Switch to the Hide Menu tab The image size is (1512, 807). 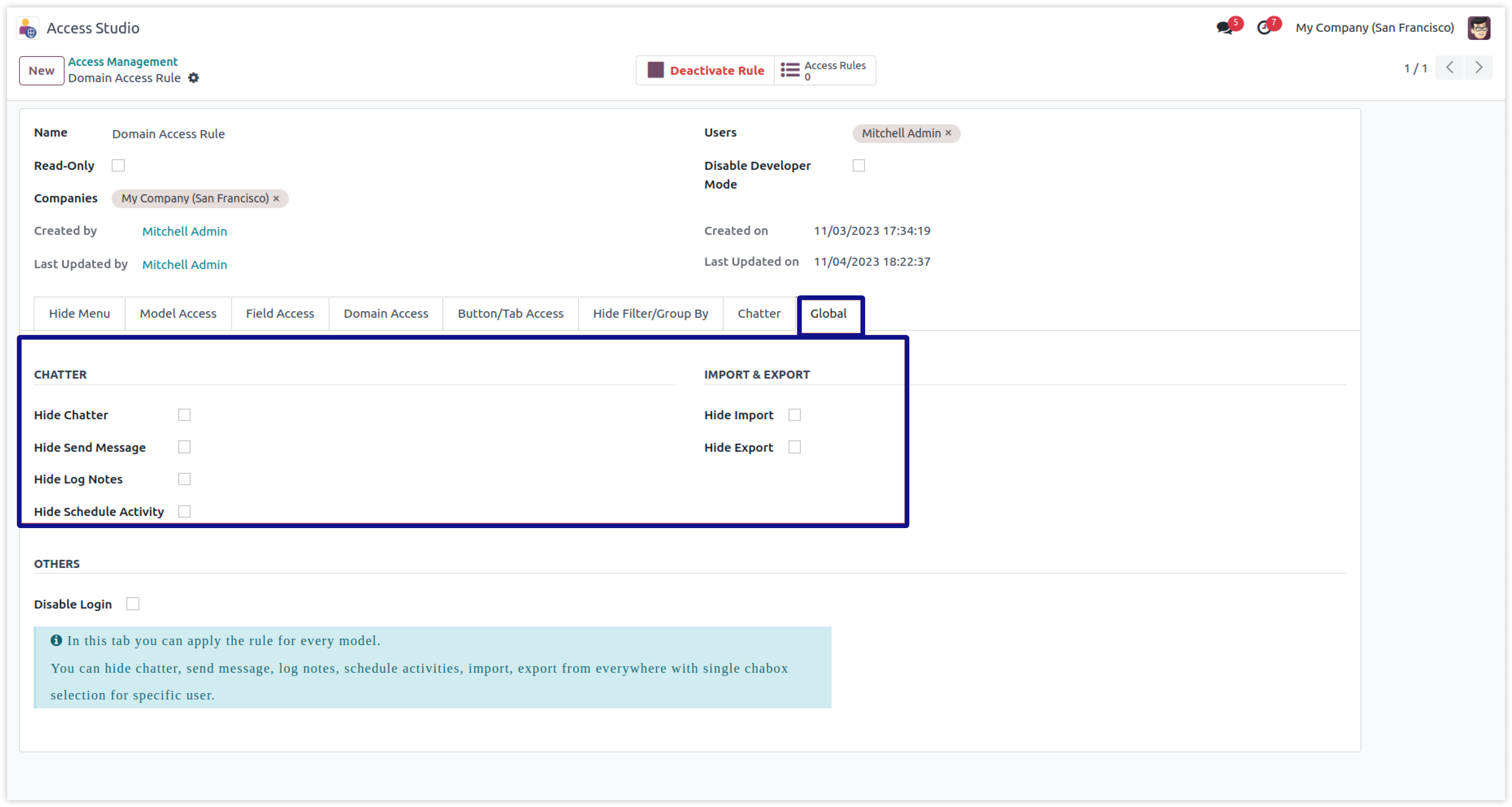click(79, 313)
